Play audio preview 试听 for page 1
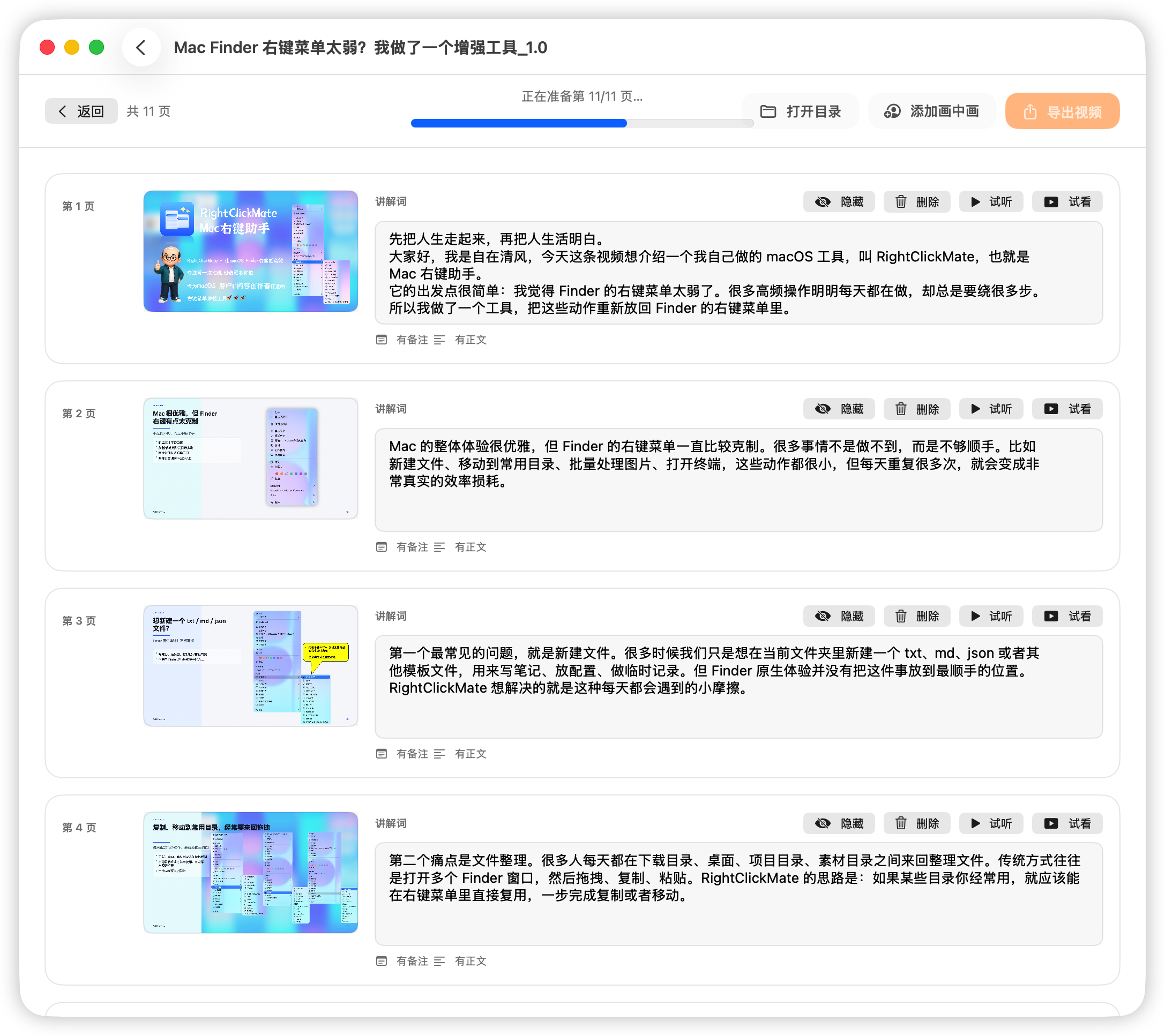Viewport: 1165px width, 1036px height. [x=991, y=202]
